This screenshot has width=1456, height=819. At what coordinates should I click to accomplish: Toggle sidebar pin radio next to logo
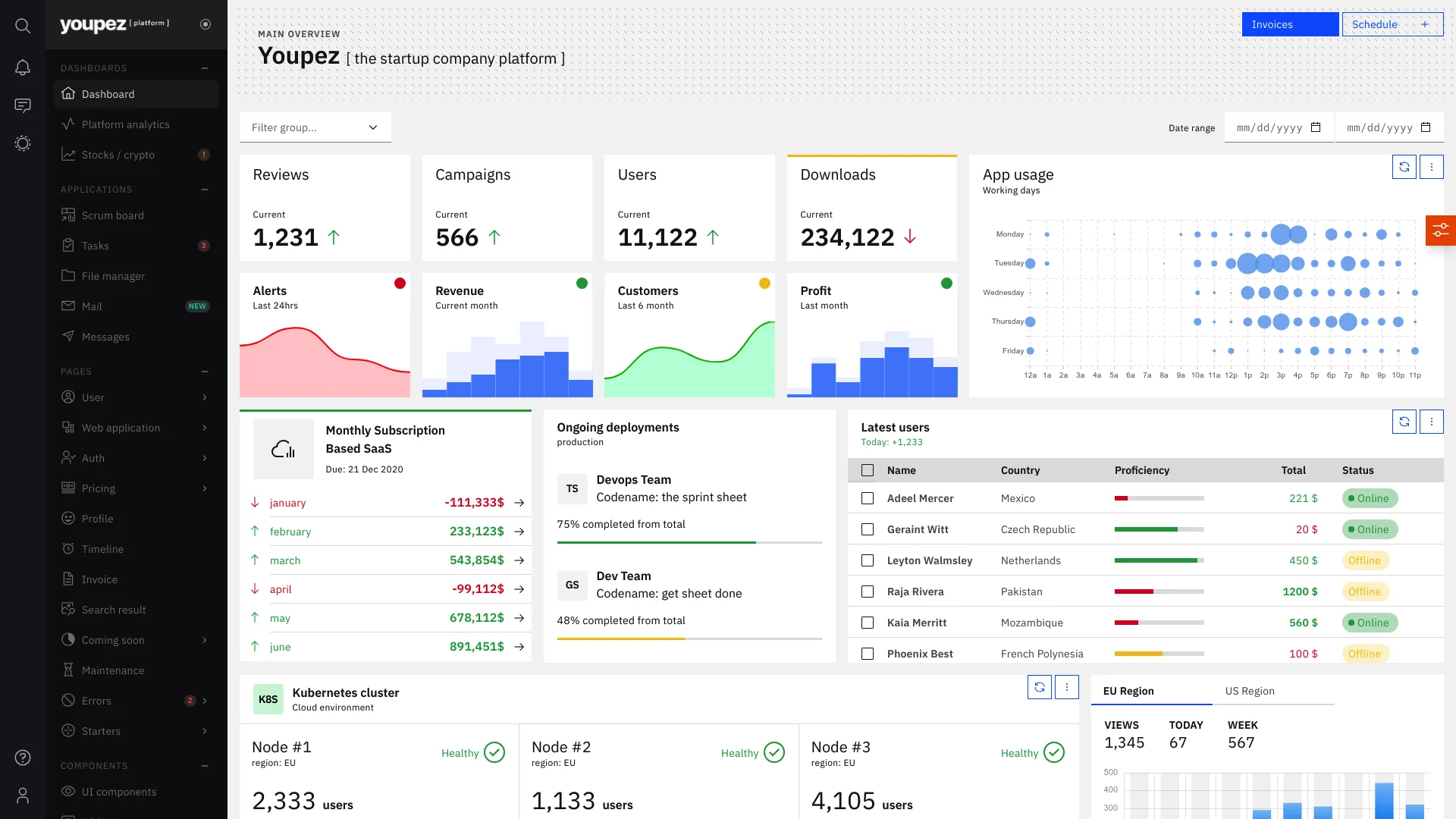tap(206, 24)
